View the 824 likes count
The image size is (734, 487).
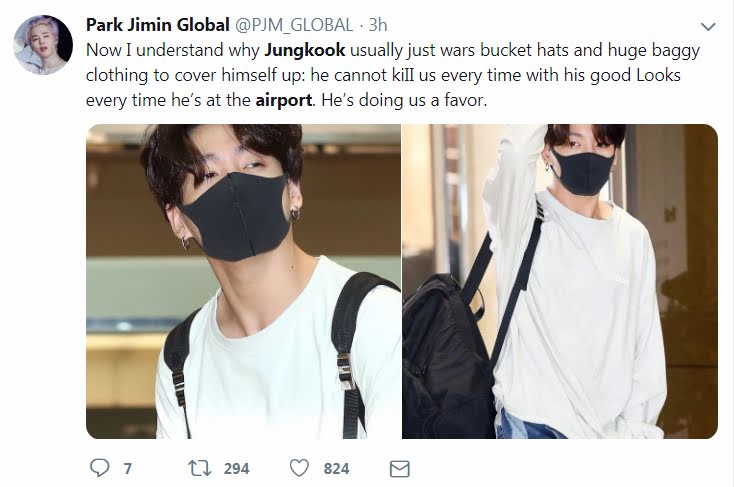coord(336,468)
